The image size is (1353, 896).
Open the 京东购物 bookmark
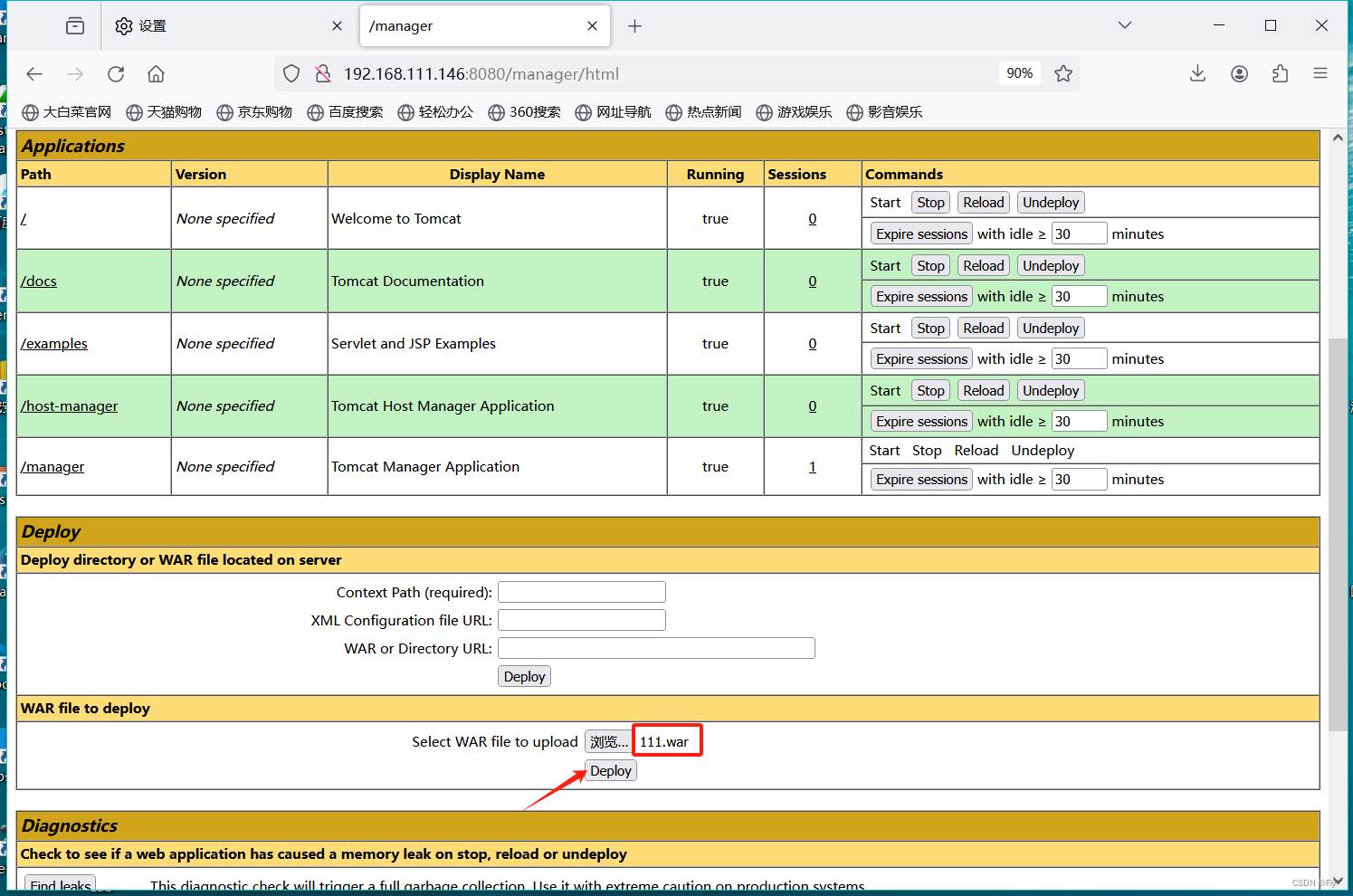coord(254,112)
